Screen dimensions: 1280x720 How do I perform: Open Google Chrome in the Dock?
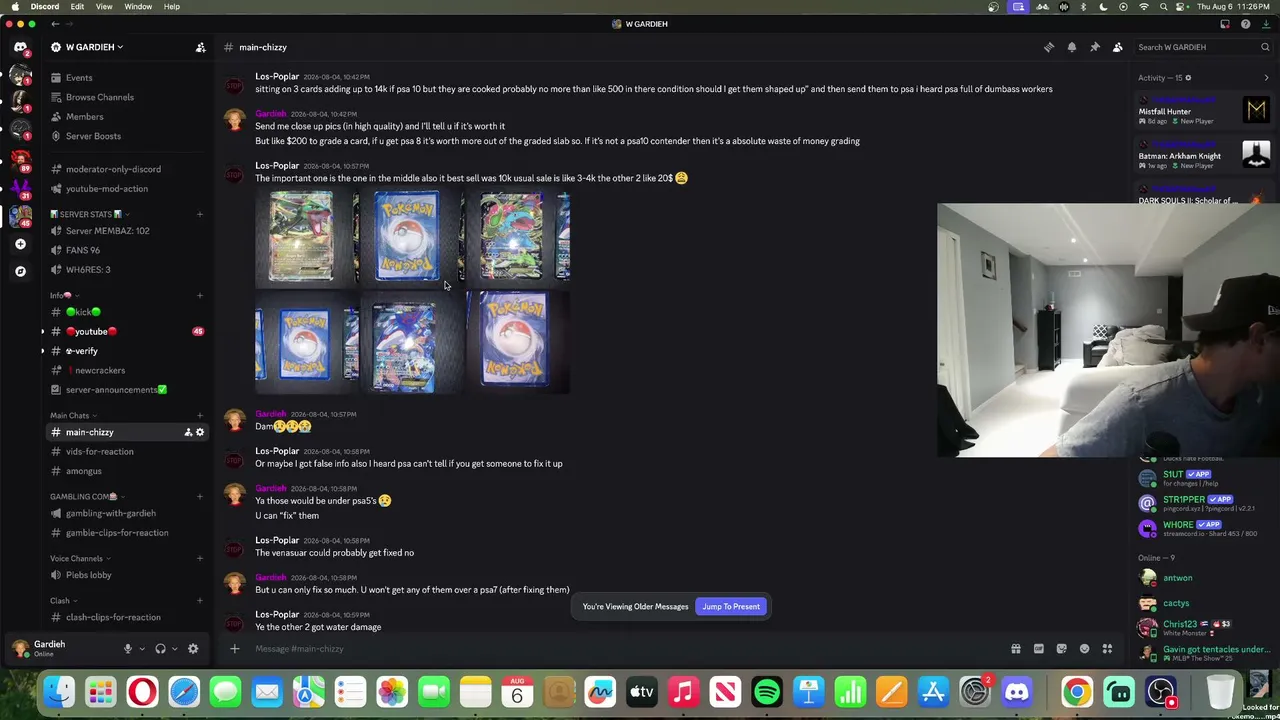[x=1077, y=692]
